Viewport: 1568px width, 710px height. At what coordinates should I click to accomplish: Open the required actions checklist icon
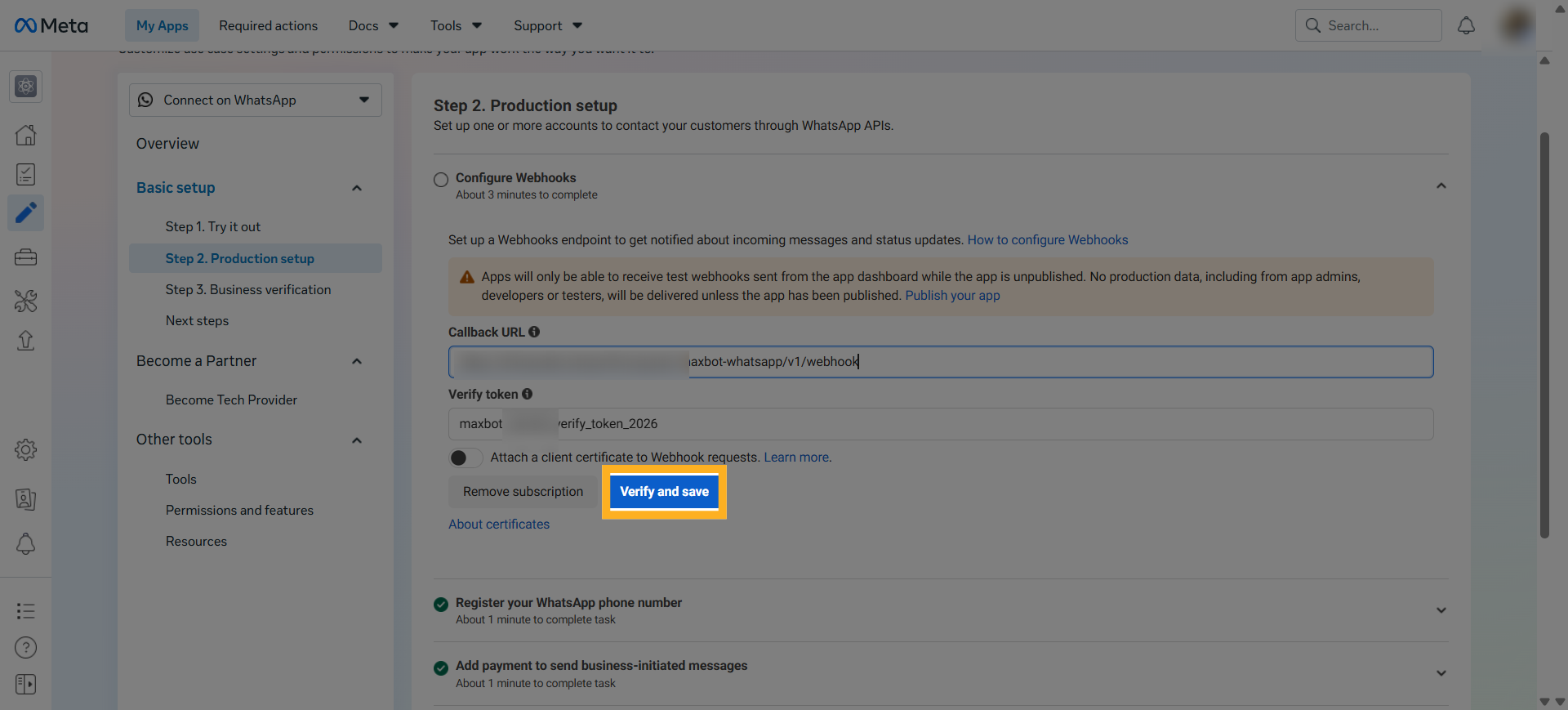pos(25,174)
